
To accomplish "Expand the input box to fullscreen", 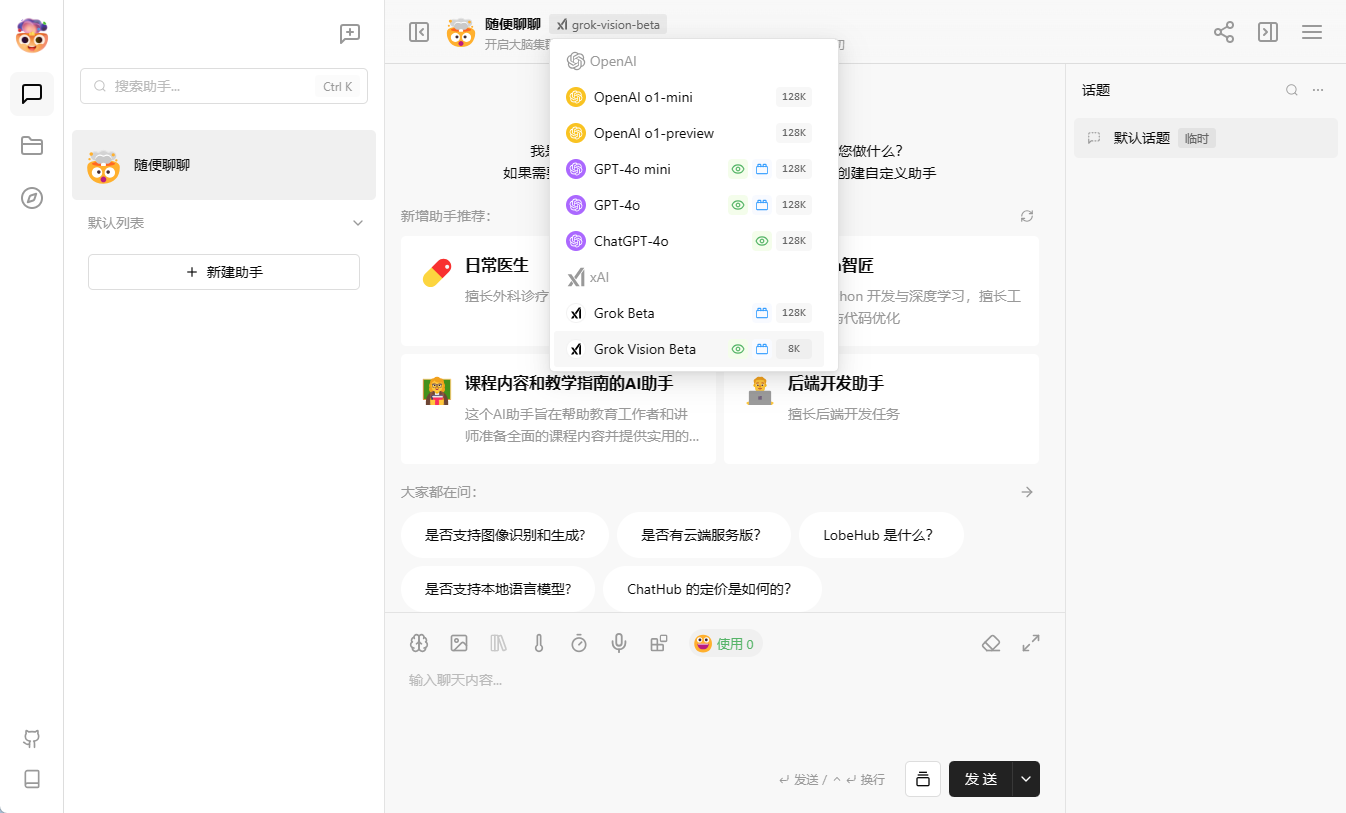I will 1031,643.
